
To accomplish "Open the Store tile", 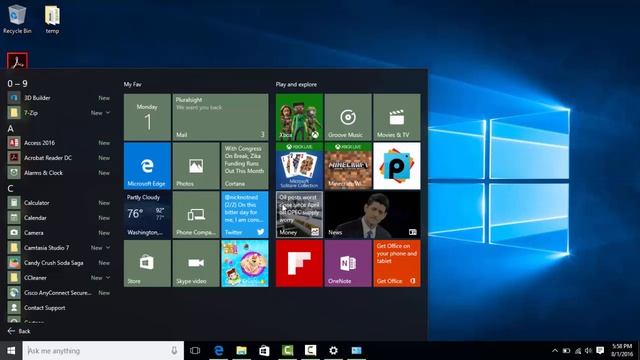I will [x=147, y=263].
